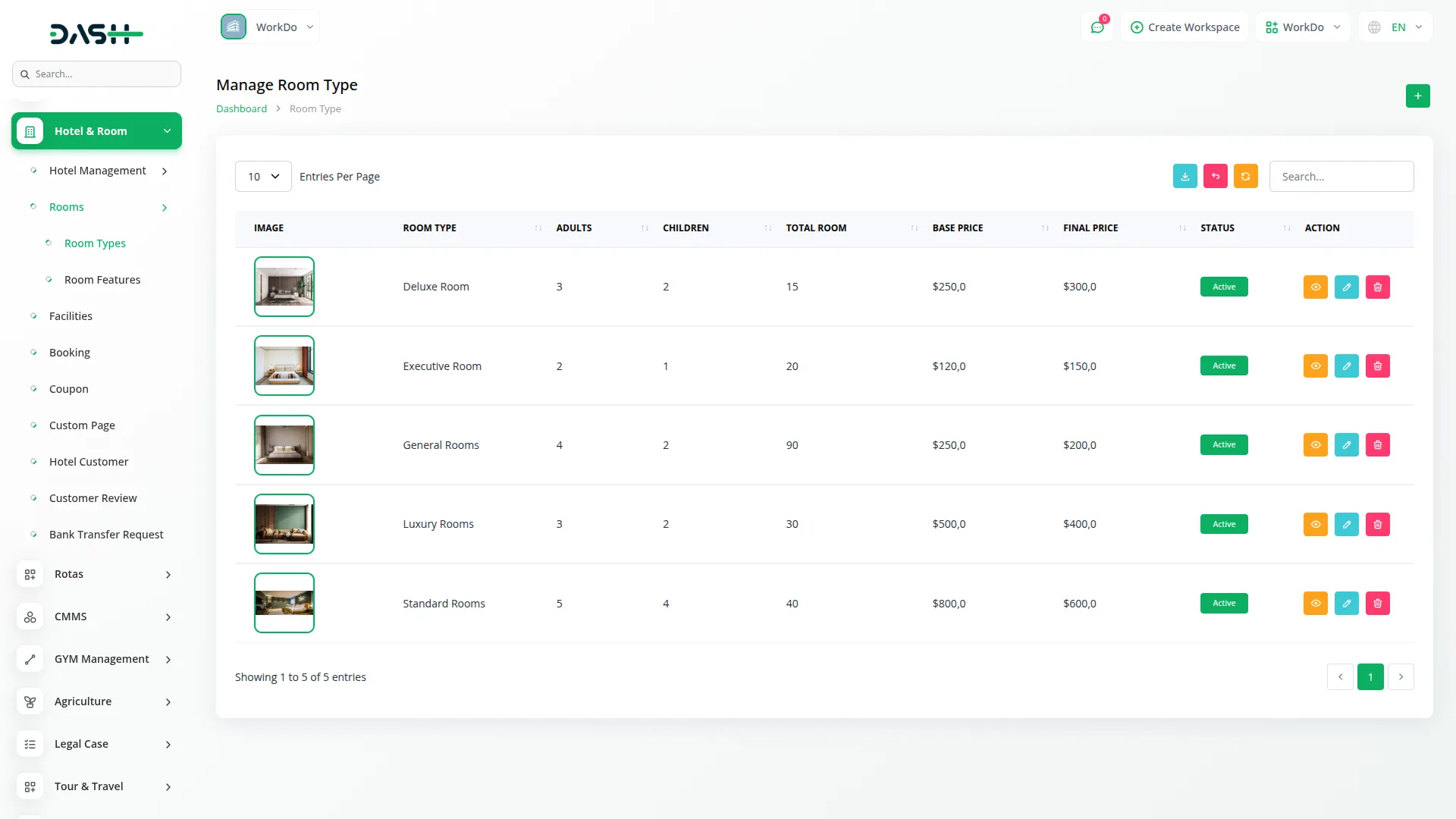Open Room Features menu item
This screenshot has width=1456, height=819.
click(102, 280)
